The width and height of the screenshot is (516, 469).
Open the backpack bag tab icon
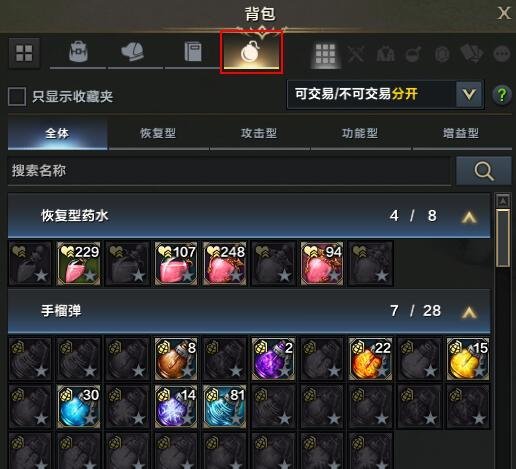[78, 52]
